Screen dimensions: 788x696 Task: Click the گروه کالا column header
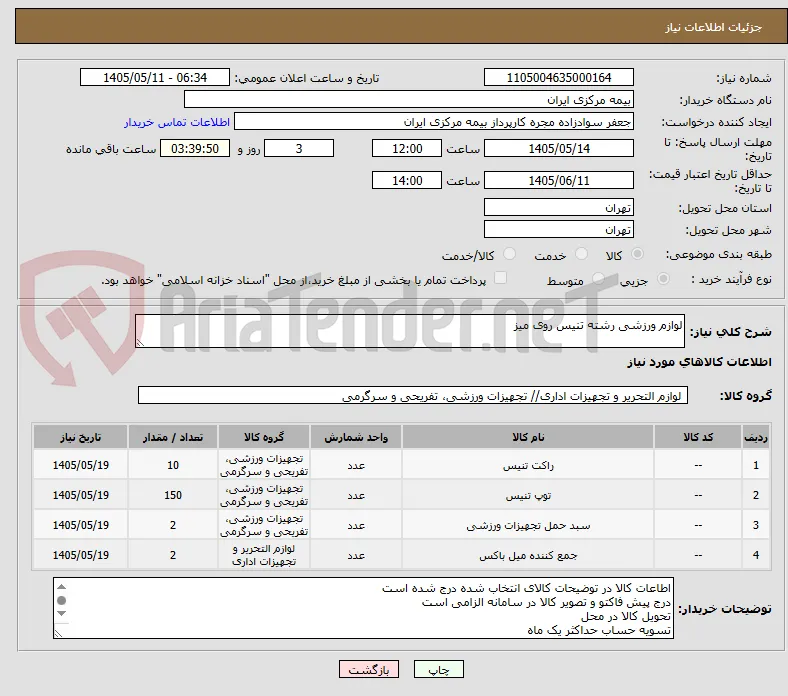(264, 437)
